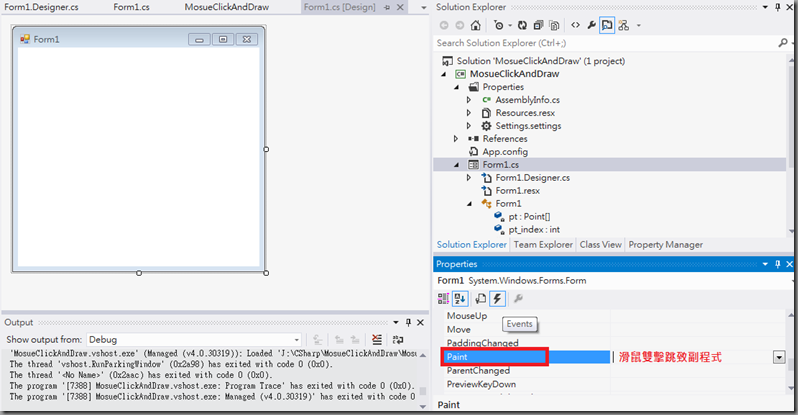Collapse the Form1.cs node

click(457, 165)
